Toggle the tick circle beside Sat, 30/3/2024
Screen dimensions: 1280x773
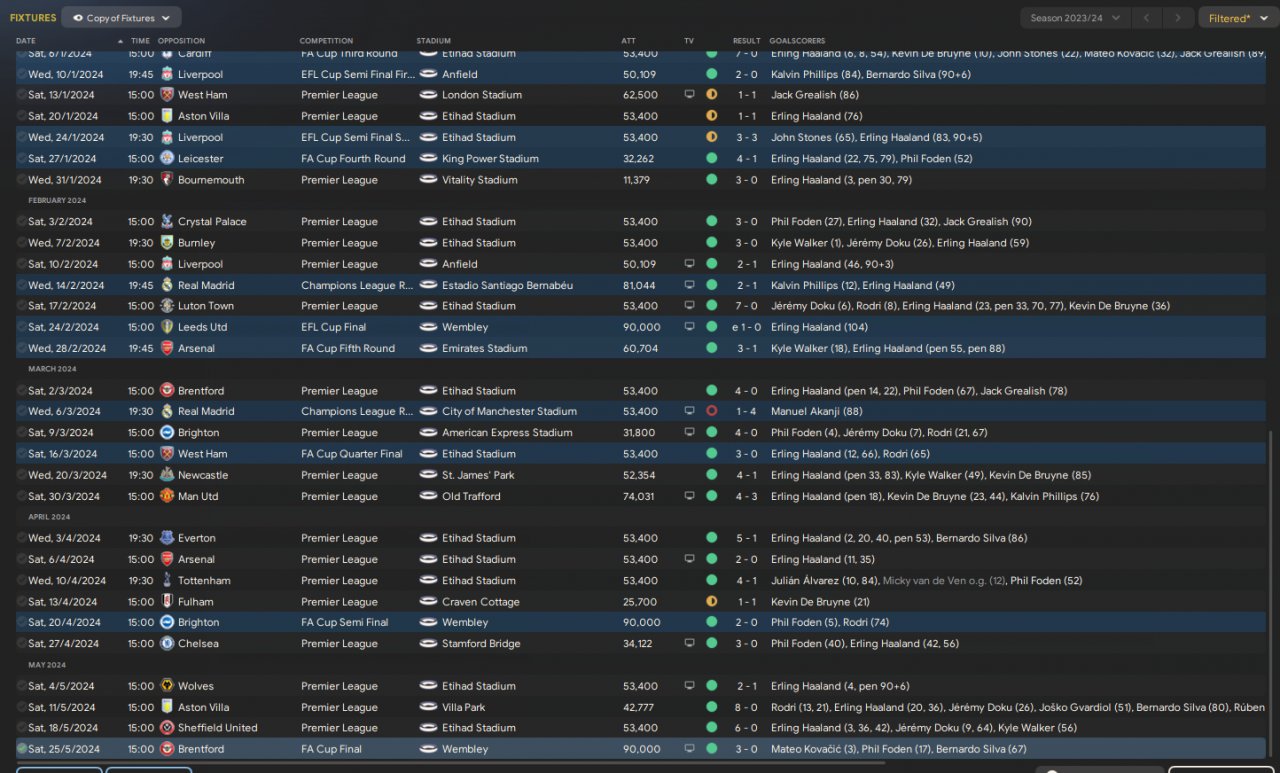[x=22, y=496]
